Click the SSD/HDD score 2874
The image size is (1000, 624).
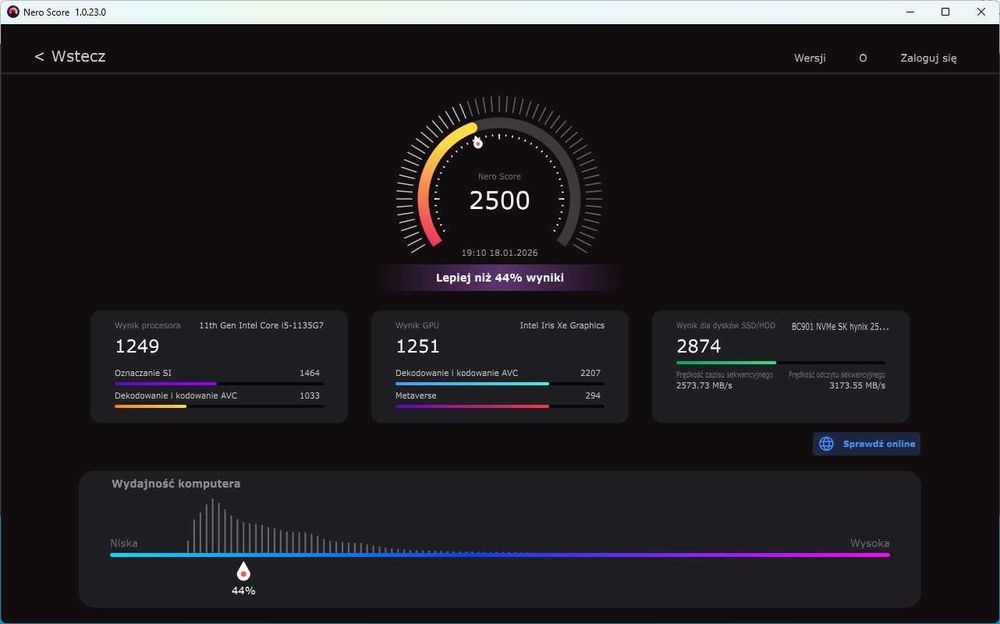coord(698,346)
